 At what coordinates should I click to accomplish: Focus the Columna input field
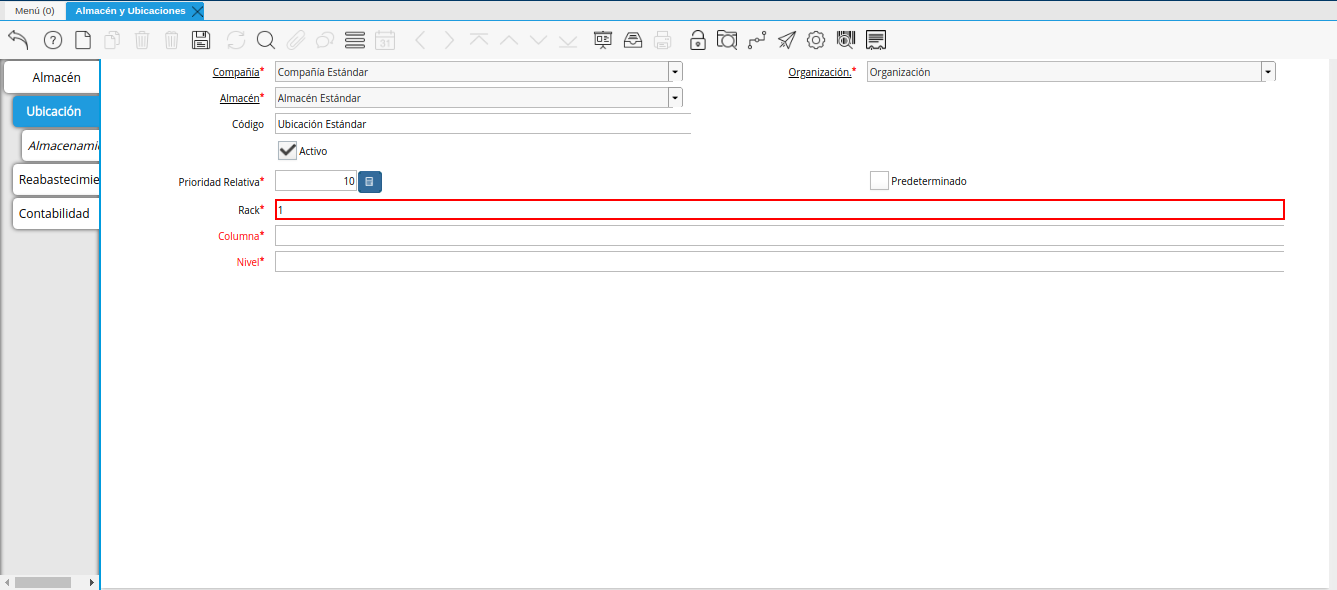click(780, 236)
